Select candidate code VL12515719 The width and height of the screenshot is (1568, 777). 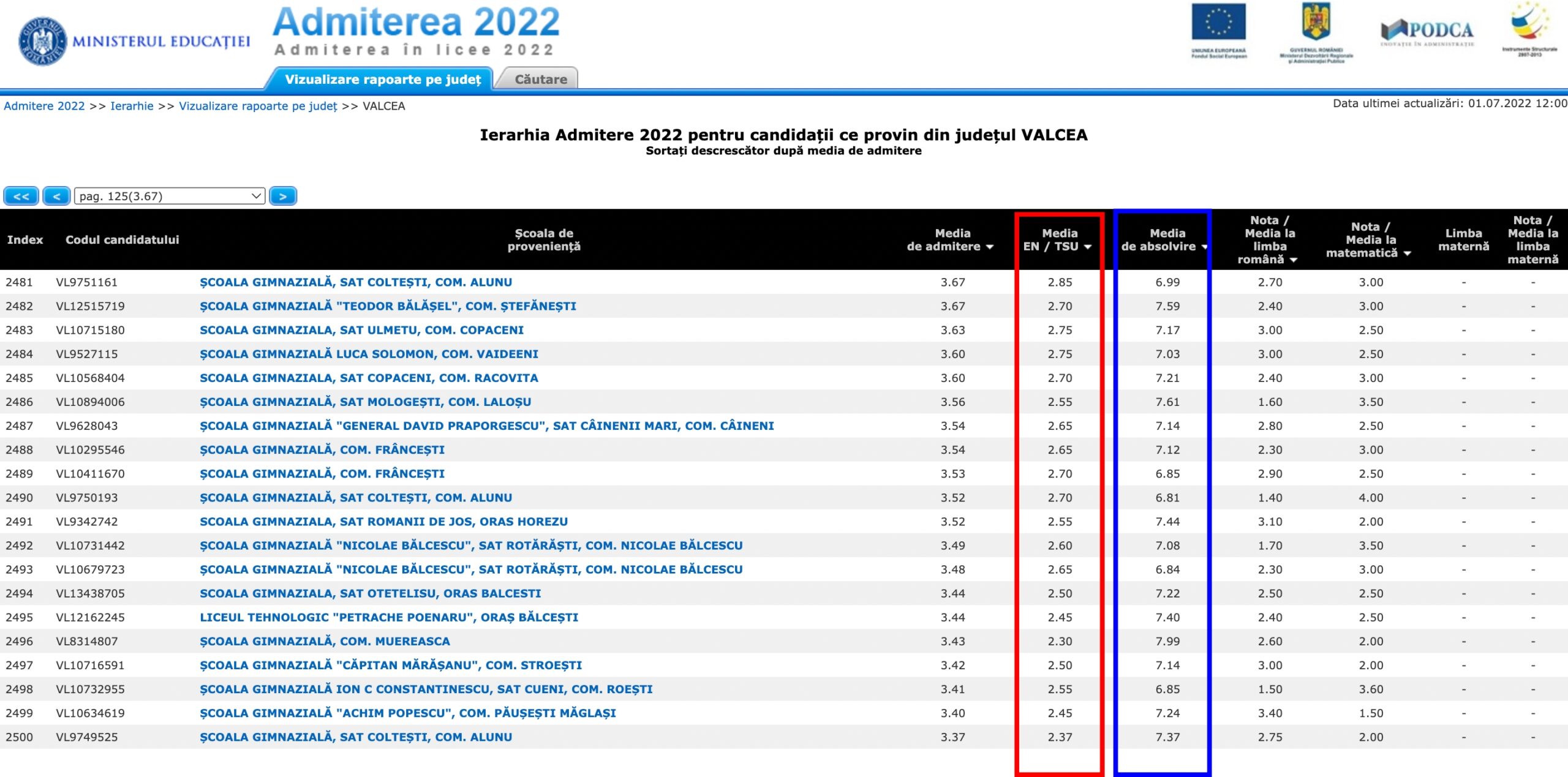90,306
